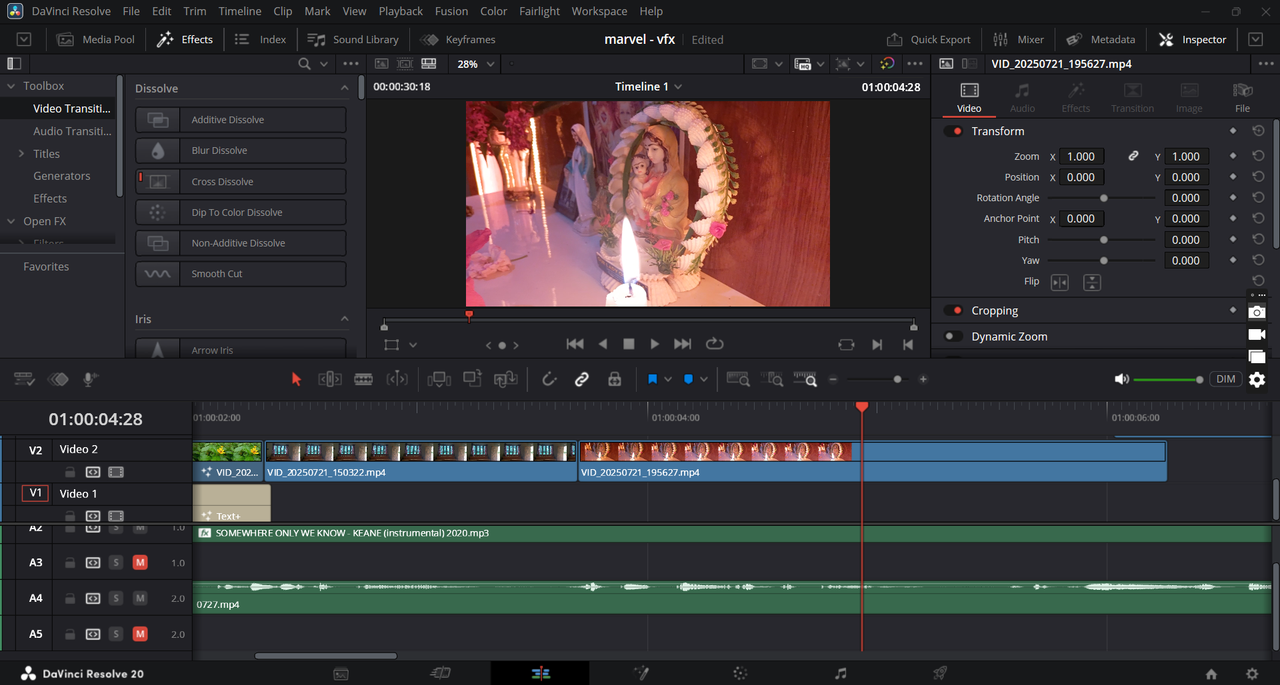Image resolution: width=1280 pixels, height=685 pixels.
Task: Click the Quick Export button
Action: [x=929, y=39]
